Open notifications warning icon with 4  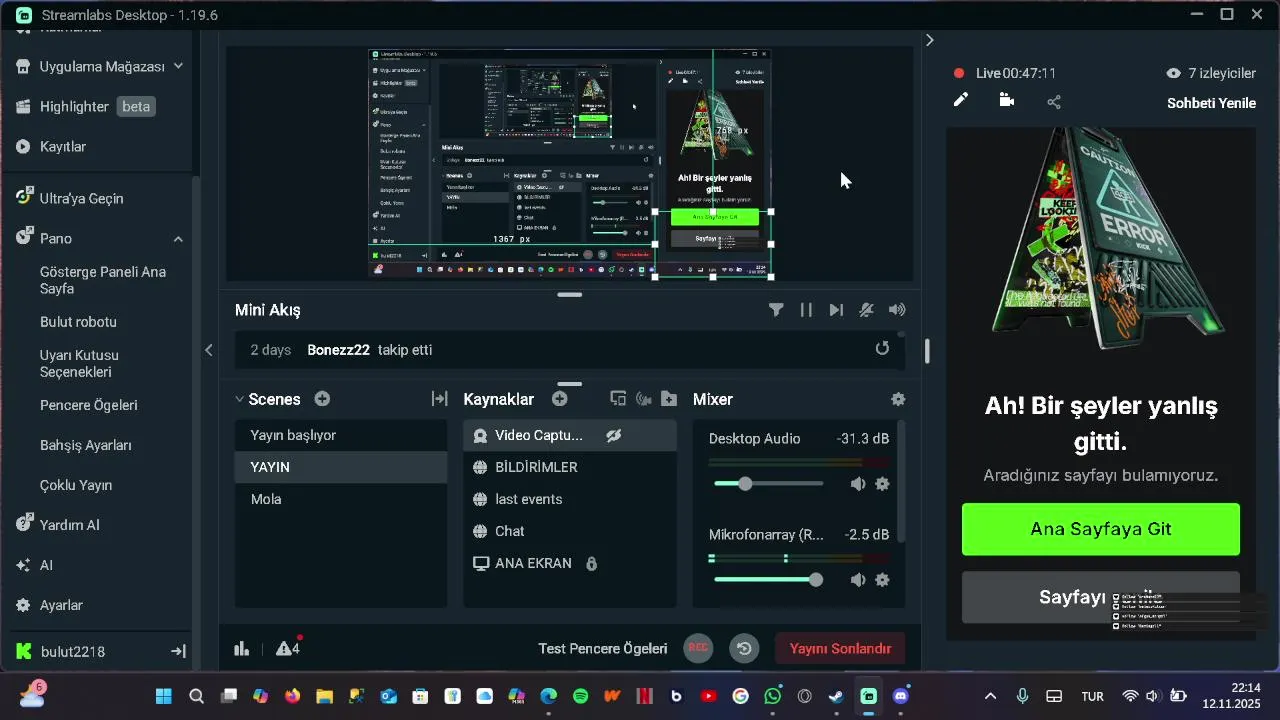(x=288, y=648)
